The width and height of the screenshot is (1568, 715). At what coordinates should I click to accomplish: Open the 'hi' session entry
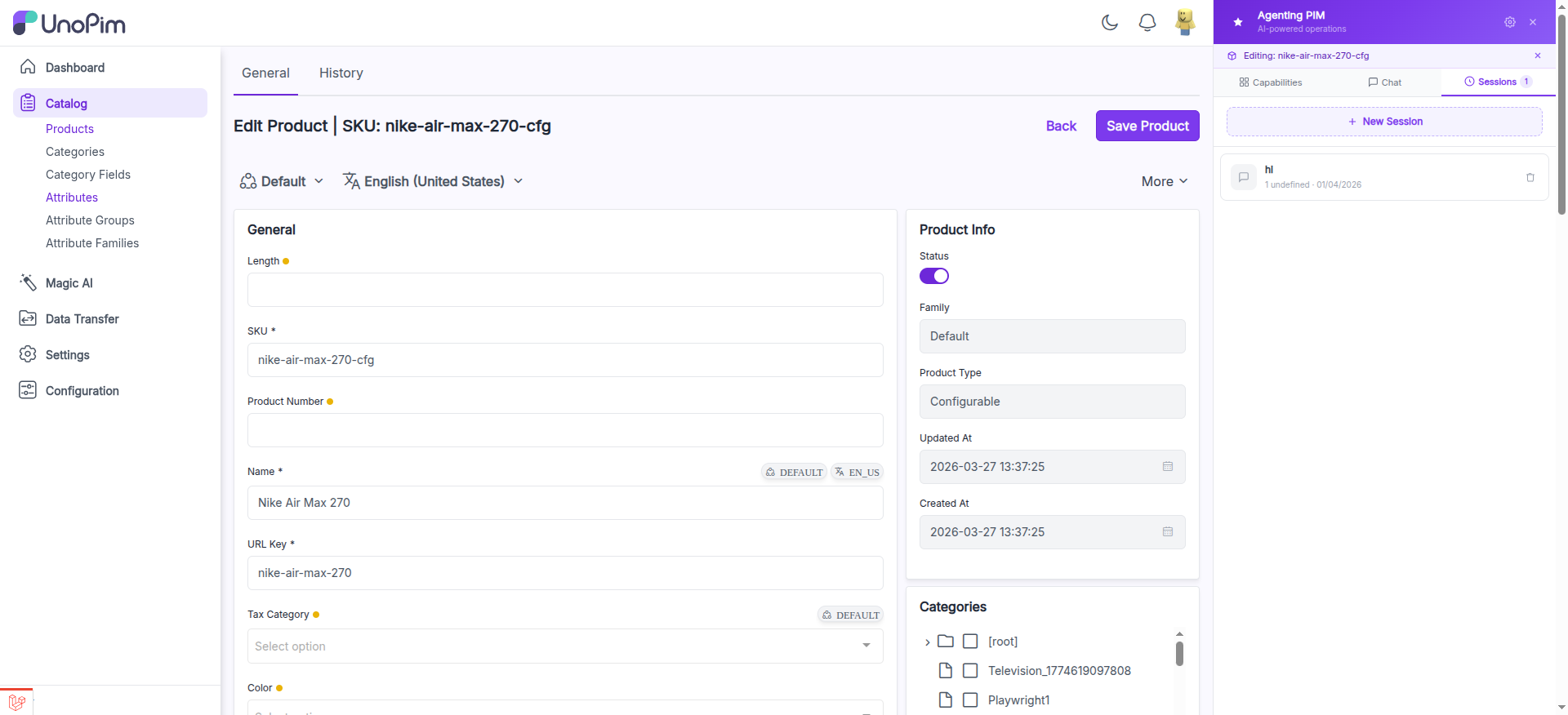click(1384, 177)
